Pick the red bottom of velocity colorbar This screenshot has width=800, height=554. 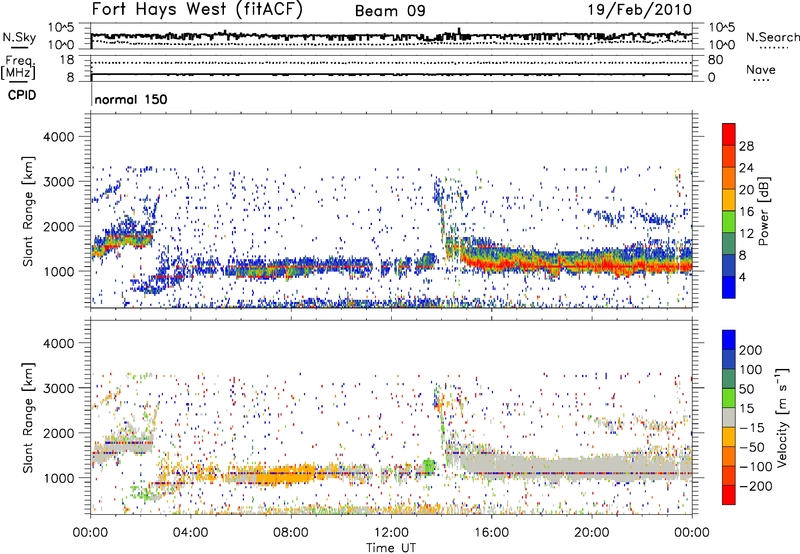(729, 495)
